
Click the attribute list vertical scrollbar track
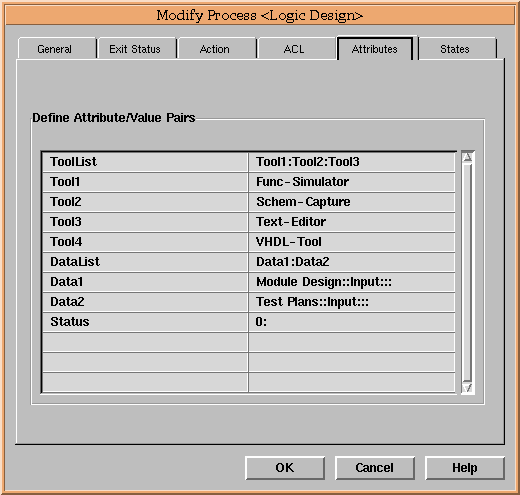point(467,272)
